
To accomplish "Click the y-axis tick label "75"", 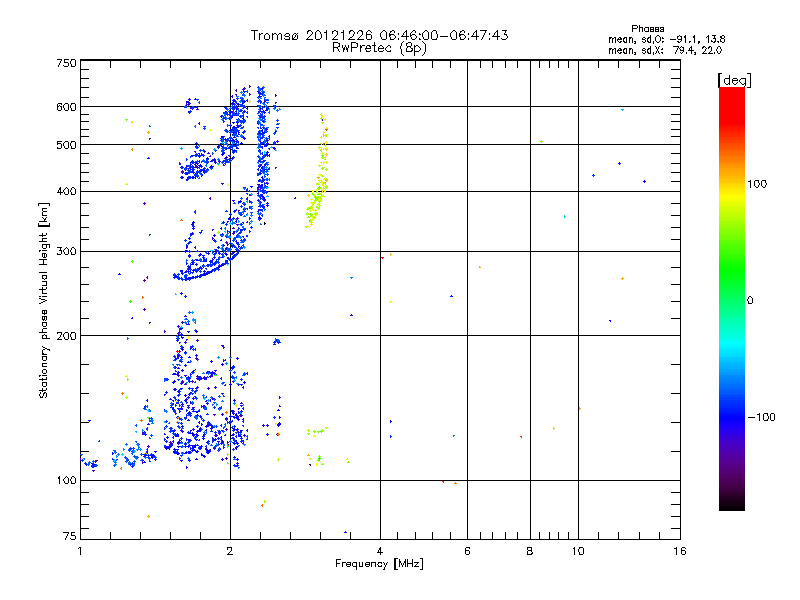I will (70, 536).
